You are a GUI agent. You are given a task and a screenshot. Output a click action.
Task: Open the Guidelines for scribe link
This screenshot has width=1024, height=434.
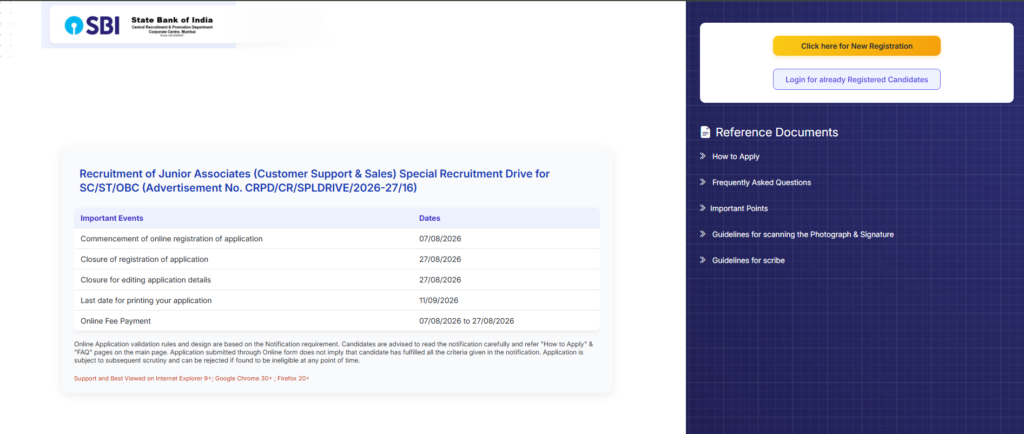click(748, 260)
